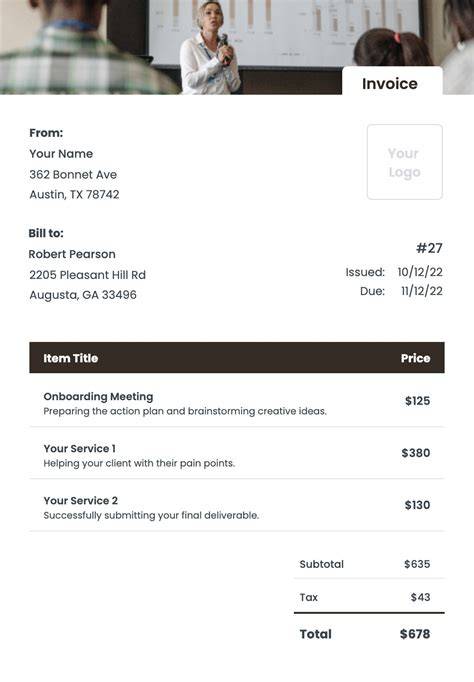Select Robert Pearson client name
The image size is (474, 682).
point(72,254)
